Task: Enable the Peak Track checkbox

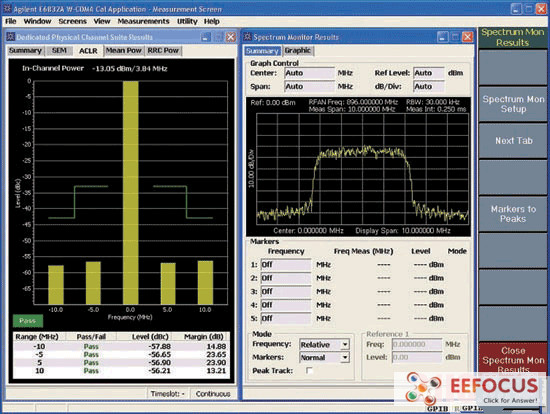Action: (309, 370)
